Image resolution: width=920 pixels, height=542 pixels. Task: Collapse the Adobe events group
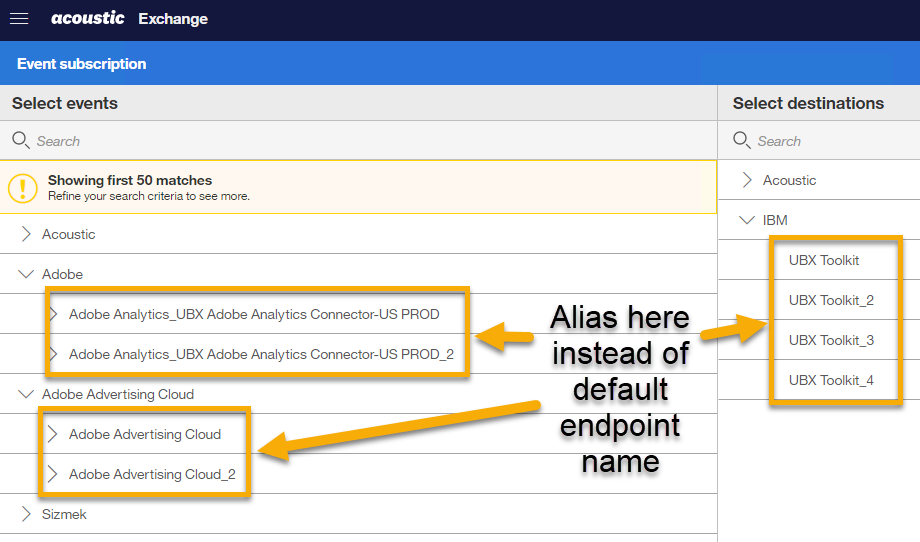tap(26, 274)
